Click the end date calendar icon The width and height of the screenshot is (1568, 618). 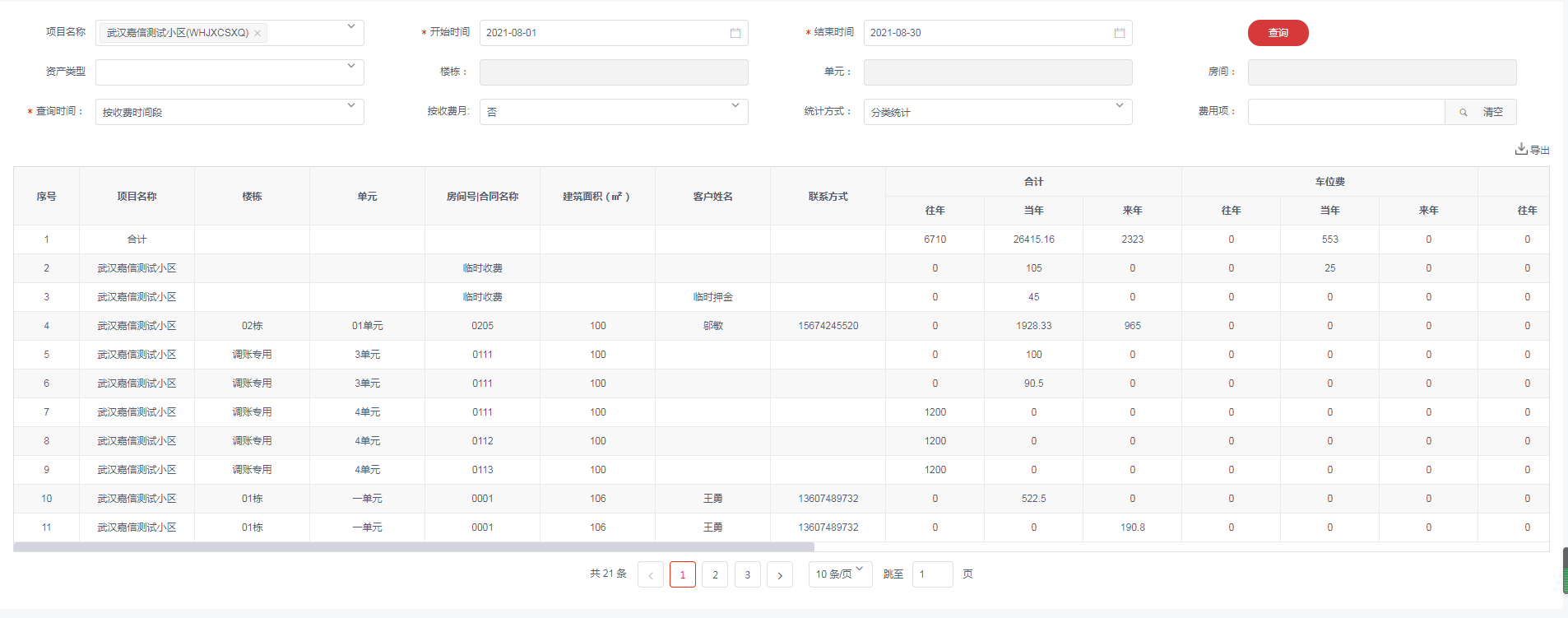point(1119,33)
